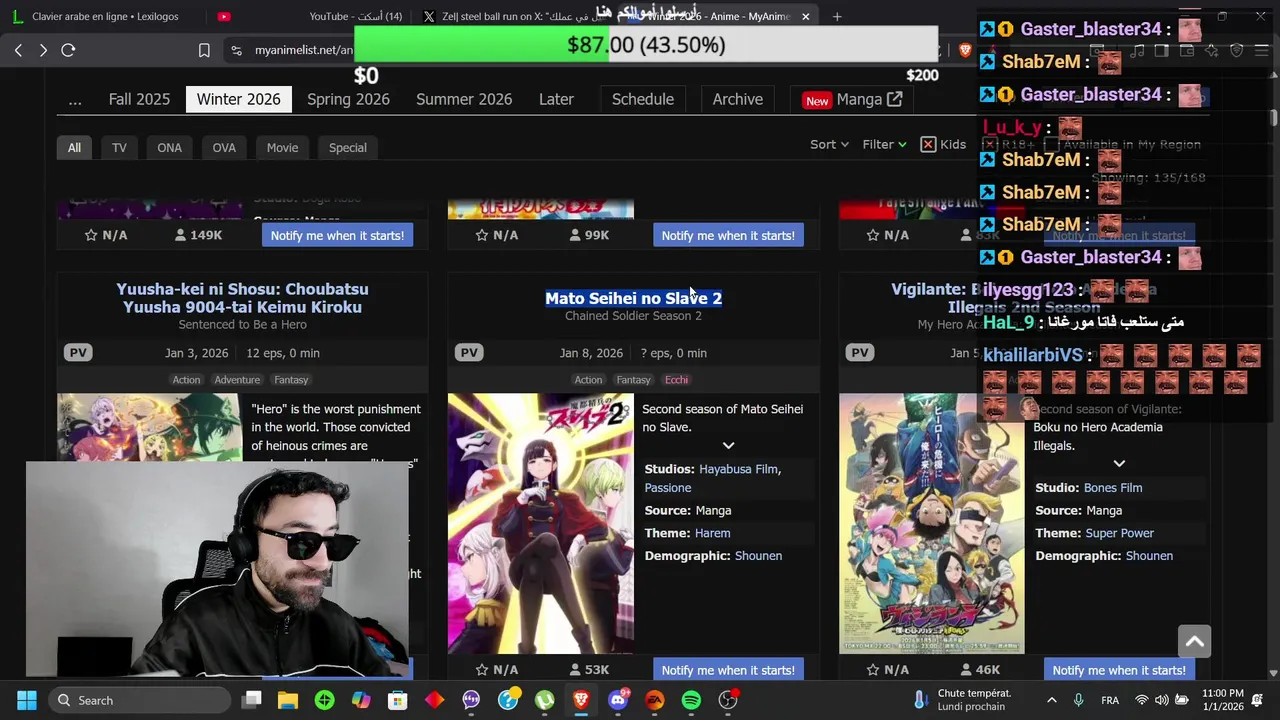Click the Ecchi genre tag
1280x720 pixels.
[x=677, y=380]
